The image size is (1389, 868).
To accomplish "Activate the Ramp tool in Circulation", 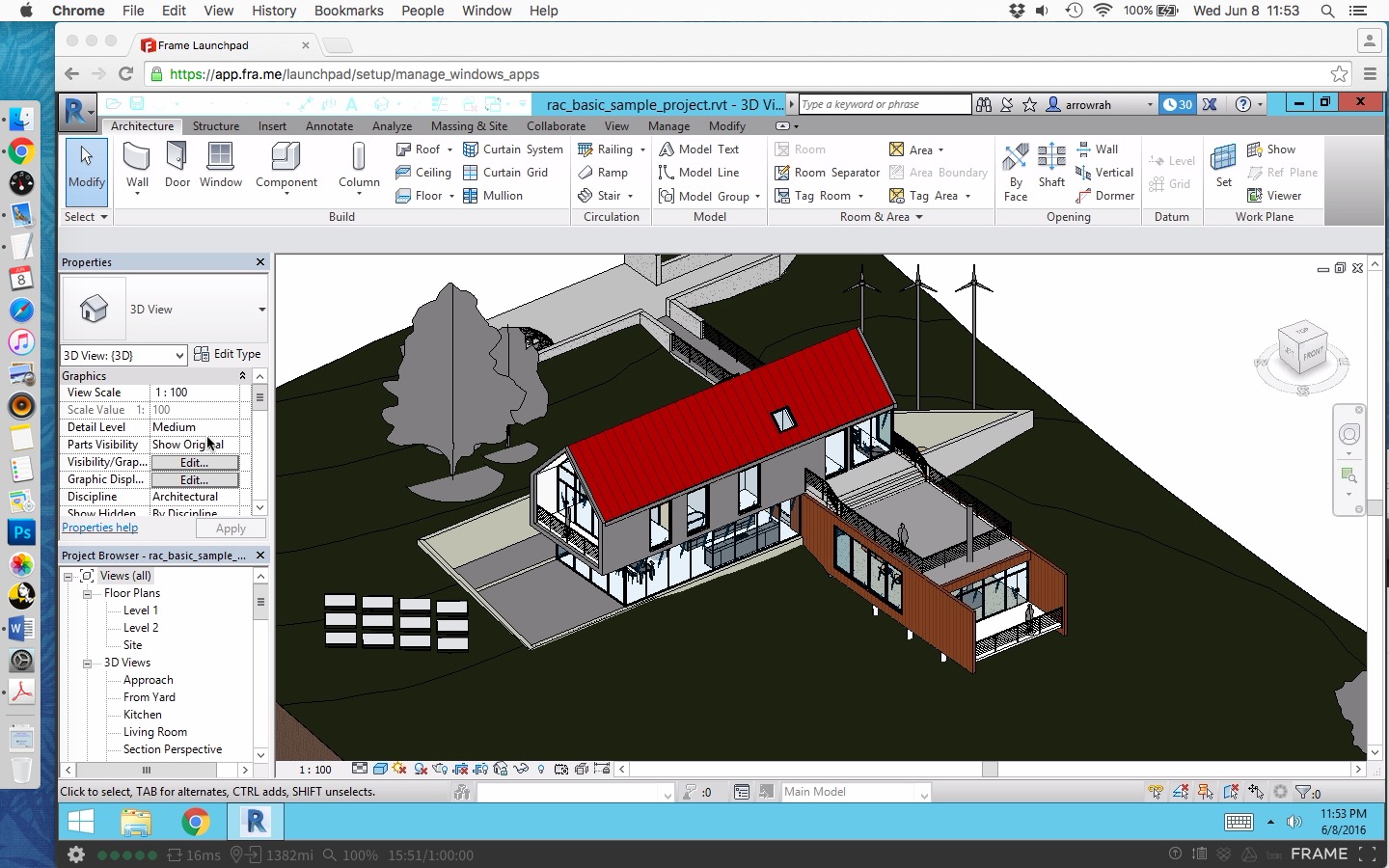I will (x=603, y=173).
